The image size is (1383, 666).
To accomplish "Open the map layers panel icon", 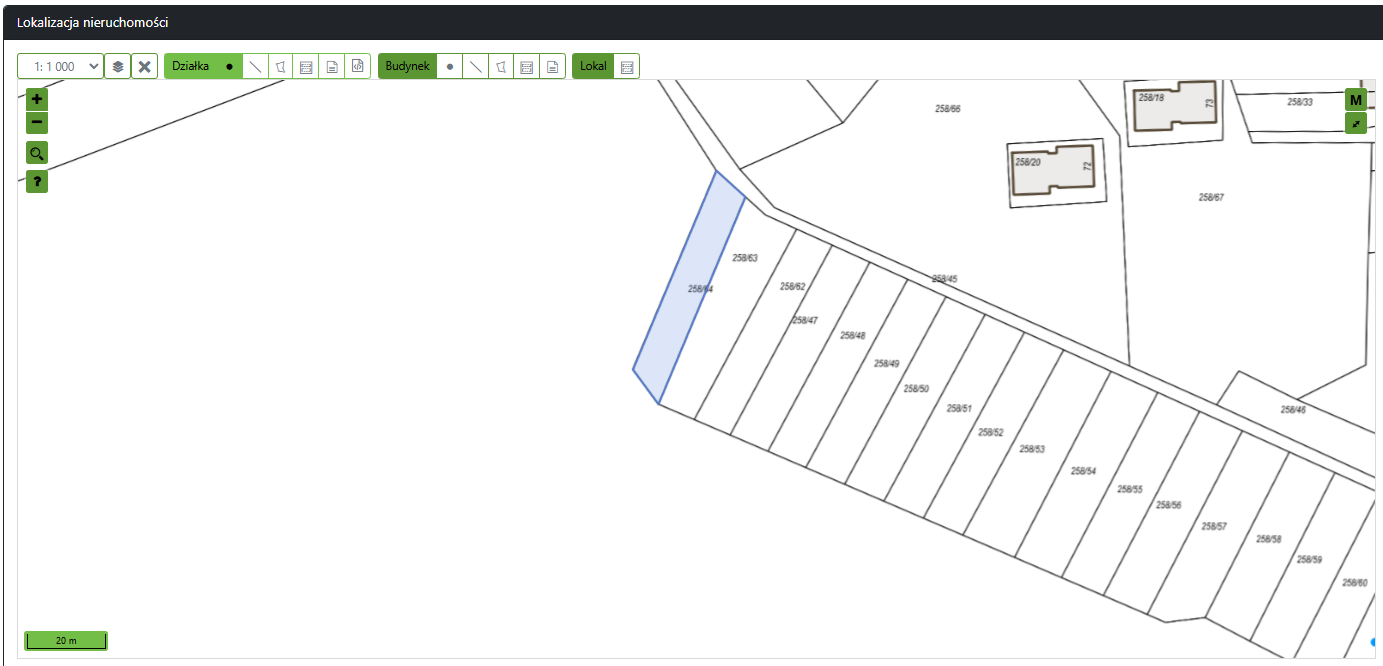I will [118, 66].
